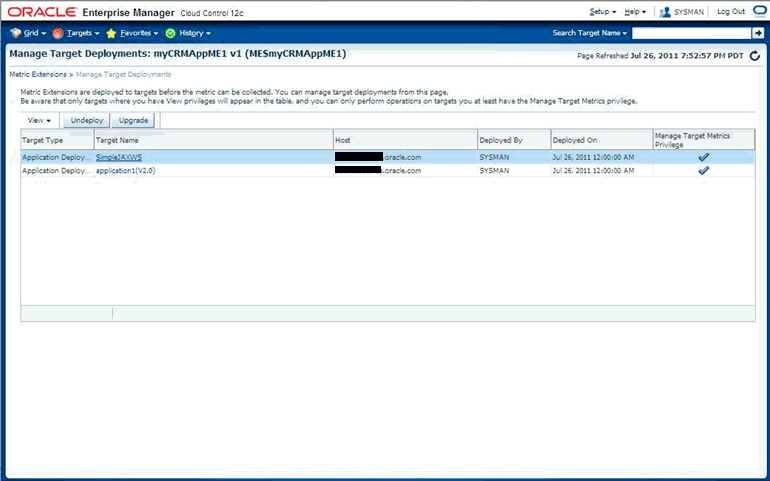Open the View dropdown menu
This screenshot has width=770, height=481.
click(39, 120)
